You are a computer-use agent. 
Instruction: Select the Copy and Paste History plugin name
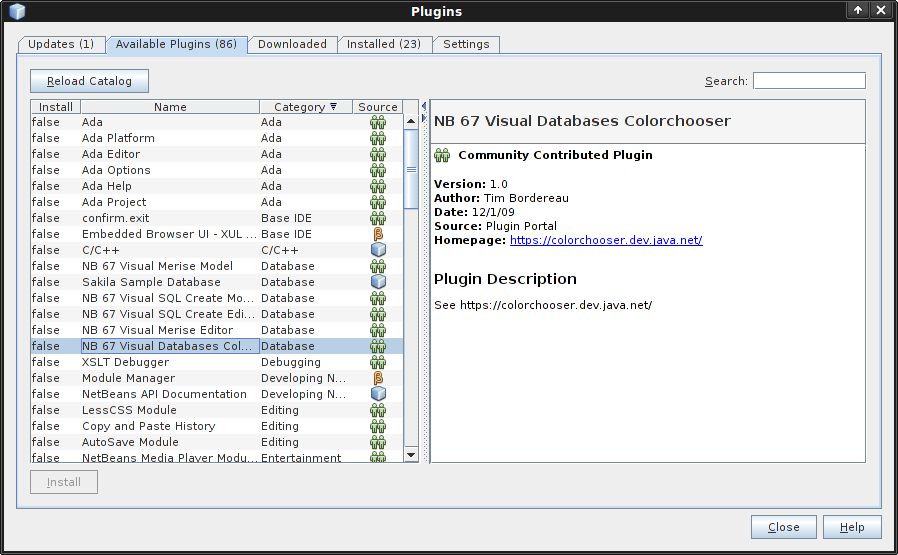(148, 426)
